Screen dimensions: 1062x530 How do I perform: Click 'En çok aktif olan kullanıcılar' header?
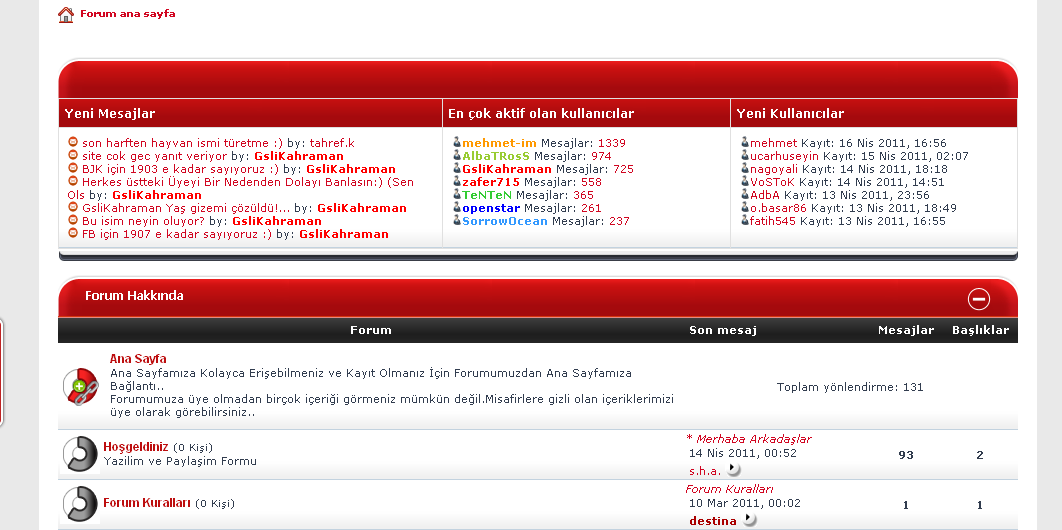pyautogui.click(x=587, y=113)
